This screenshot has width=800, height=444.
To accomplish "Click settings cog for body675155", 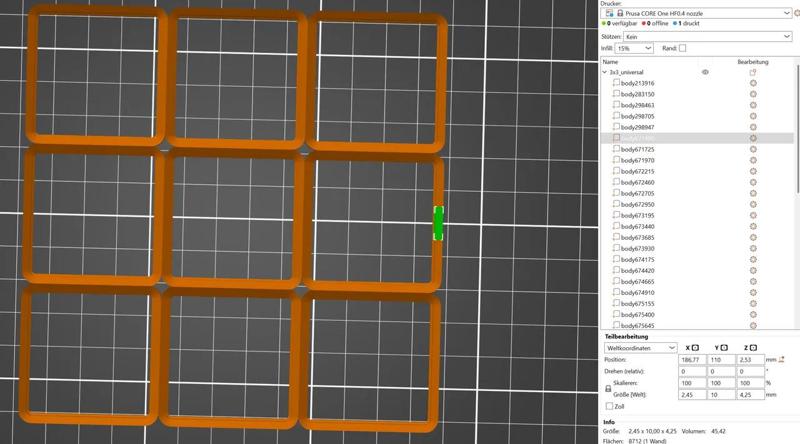I will point(753,304).
